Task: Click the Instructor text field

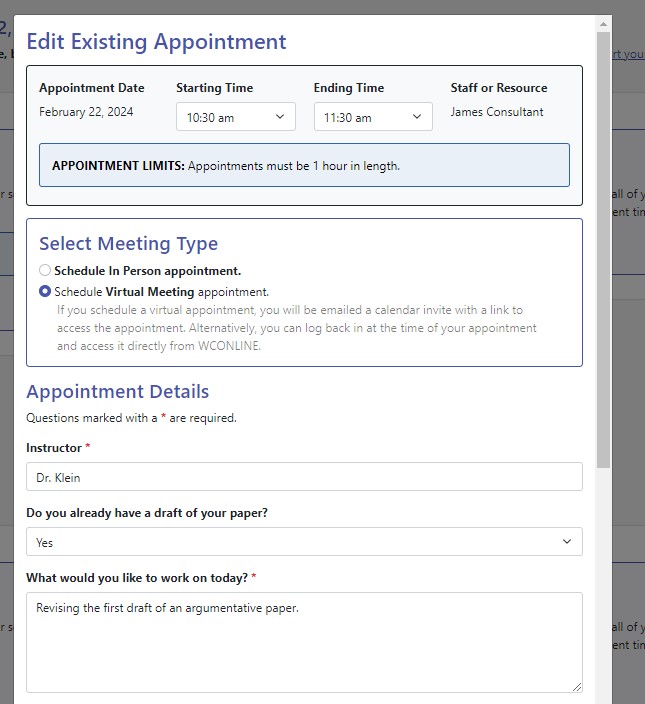Action: pyautogui.click(x=304, y=477)
